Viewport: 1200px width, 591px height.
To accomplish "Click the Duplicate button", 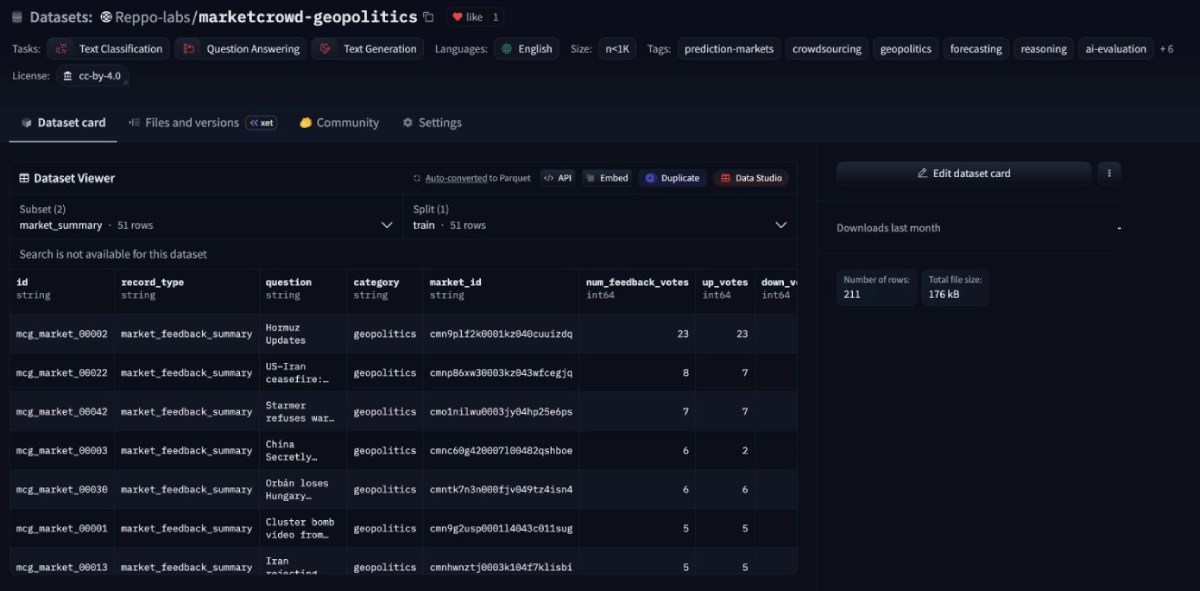I will (x=672, y=178).
